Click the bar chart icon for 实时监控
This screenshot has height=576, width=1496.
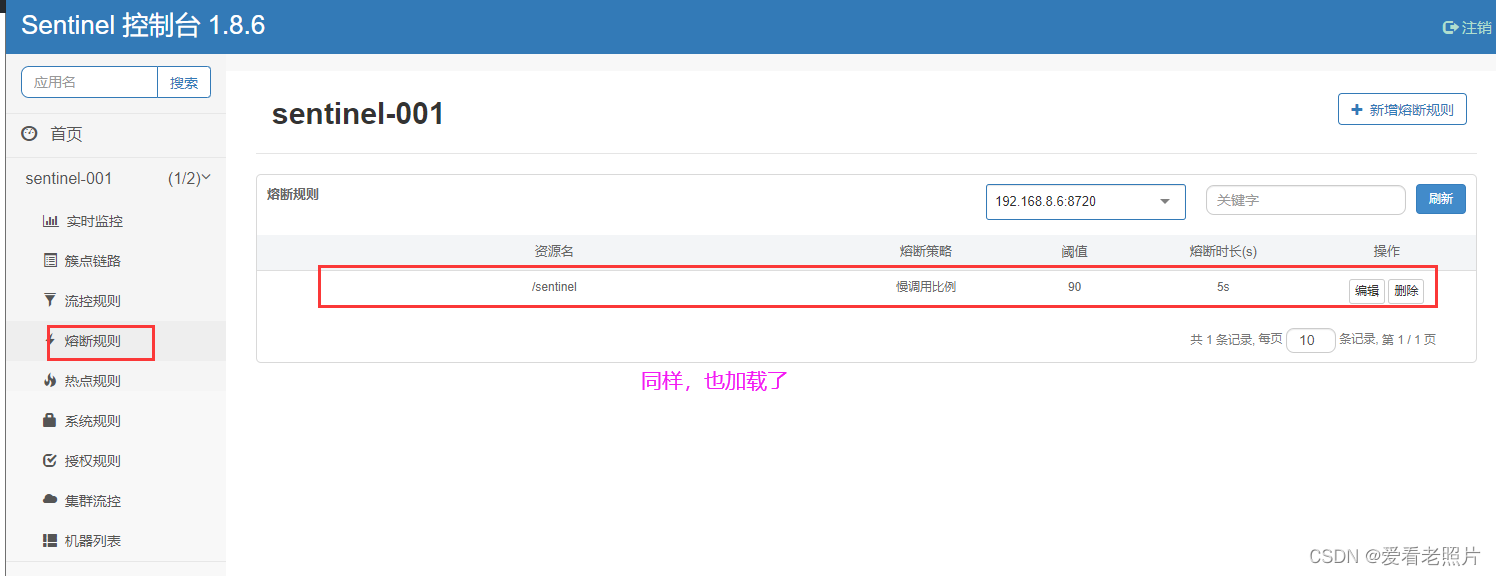pyautogui.click(x=50, y=221)
